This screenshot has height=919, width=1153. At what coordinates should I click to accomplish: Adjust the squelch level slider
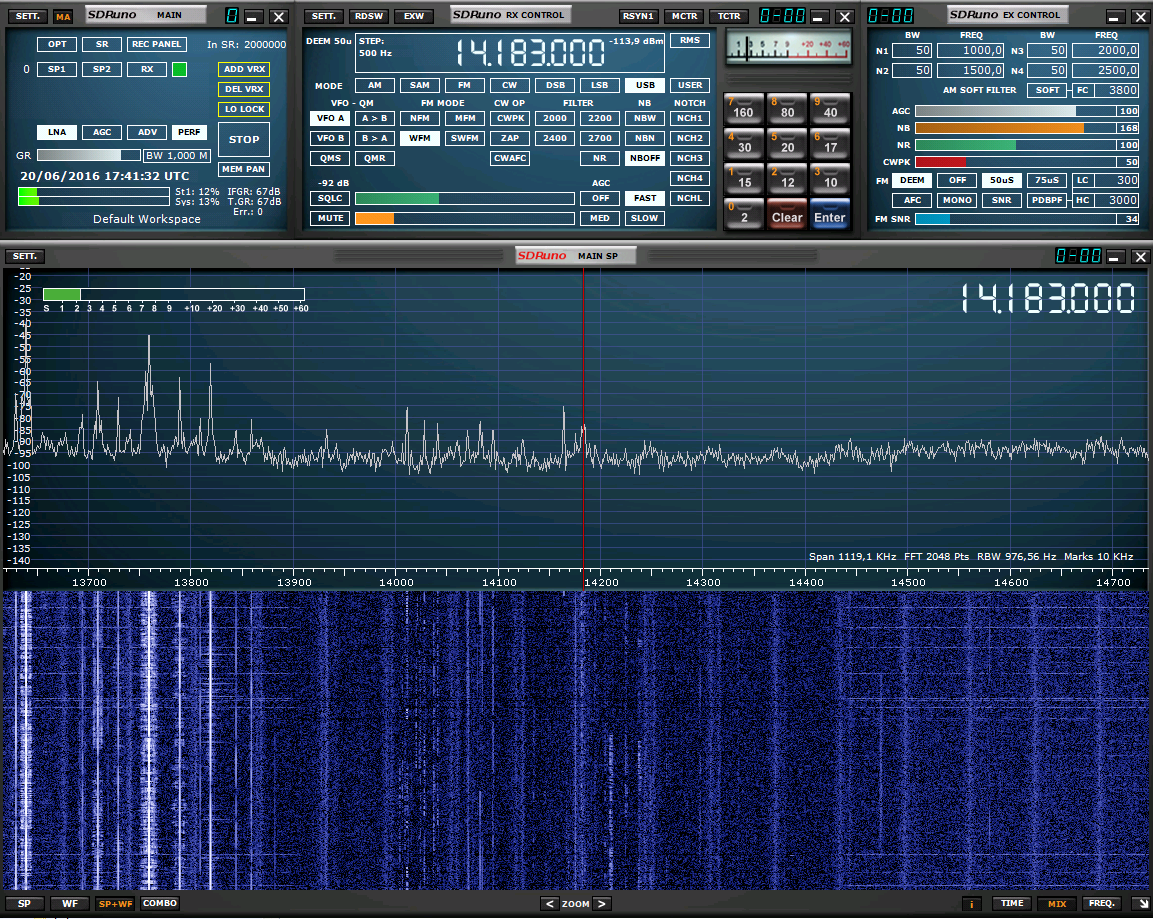click(465, 199)
